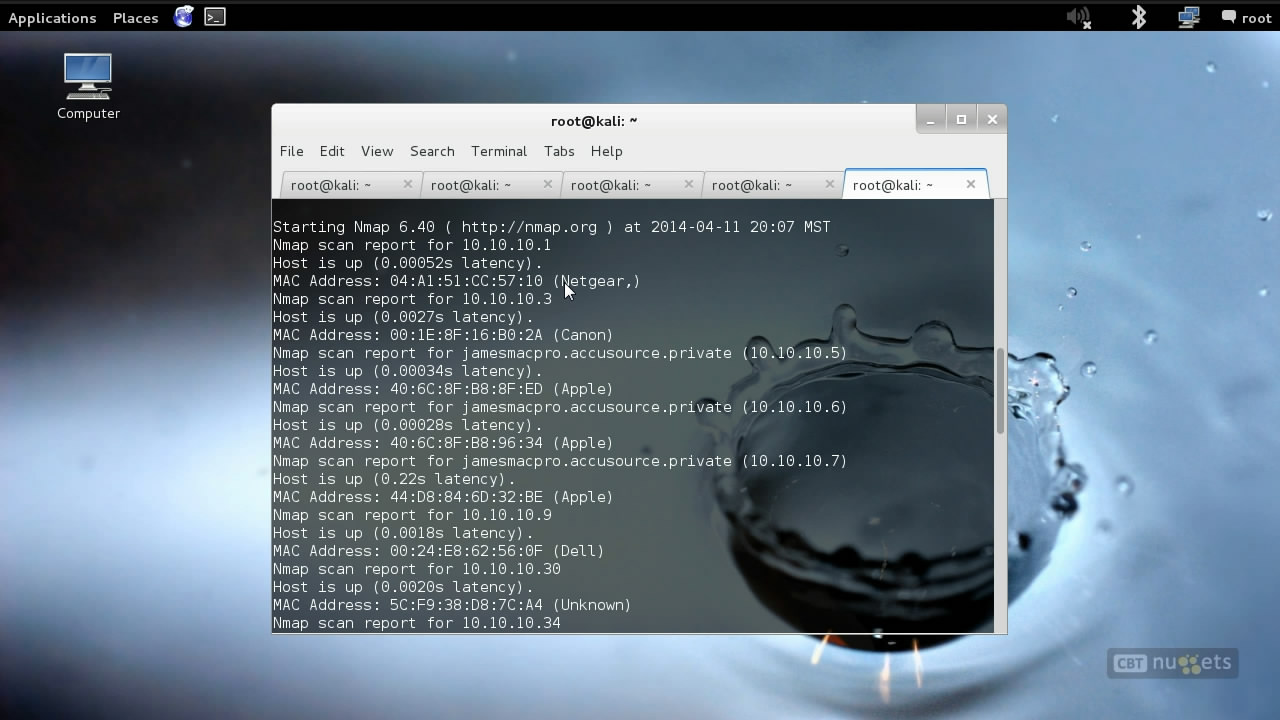This screenshot has height=720, width=1280.
Task: Close the active fifth terminal tab
Action: tap(971, 184)
